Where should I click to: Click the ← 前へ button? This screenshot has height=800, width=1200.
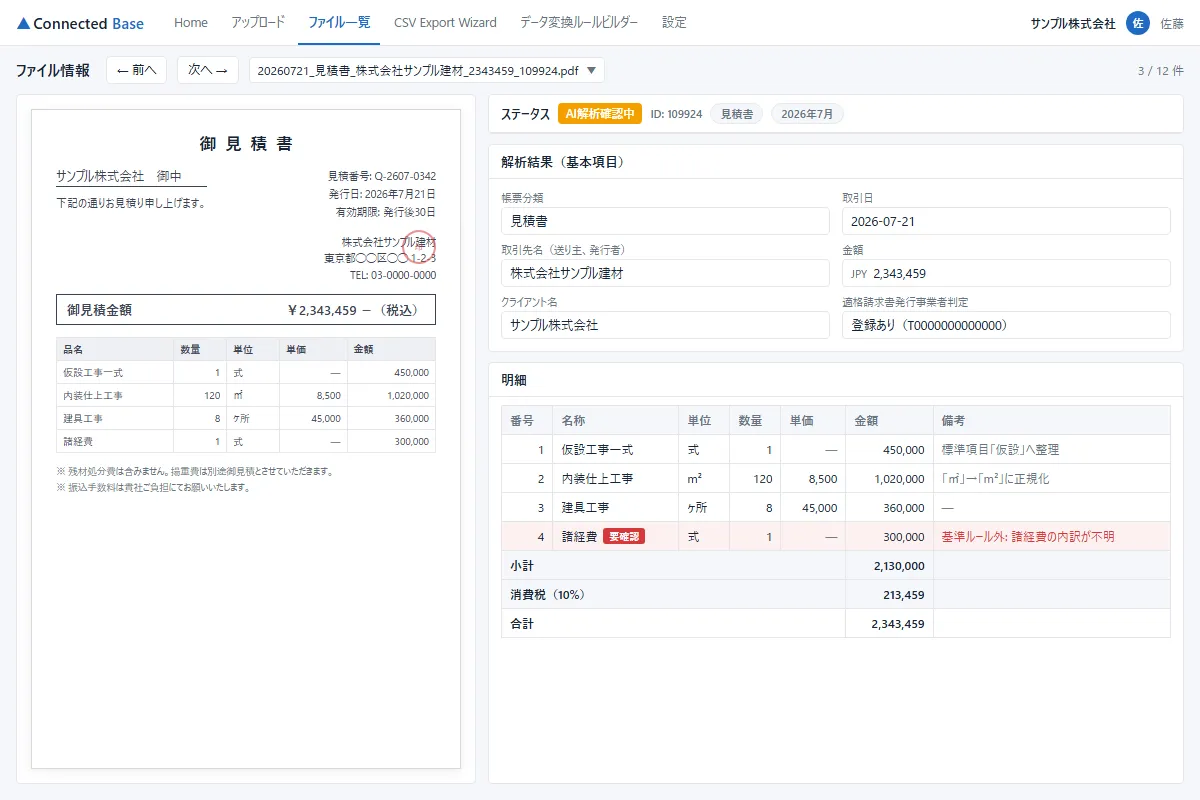tap(137, 70)
